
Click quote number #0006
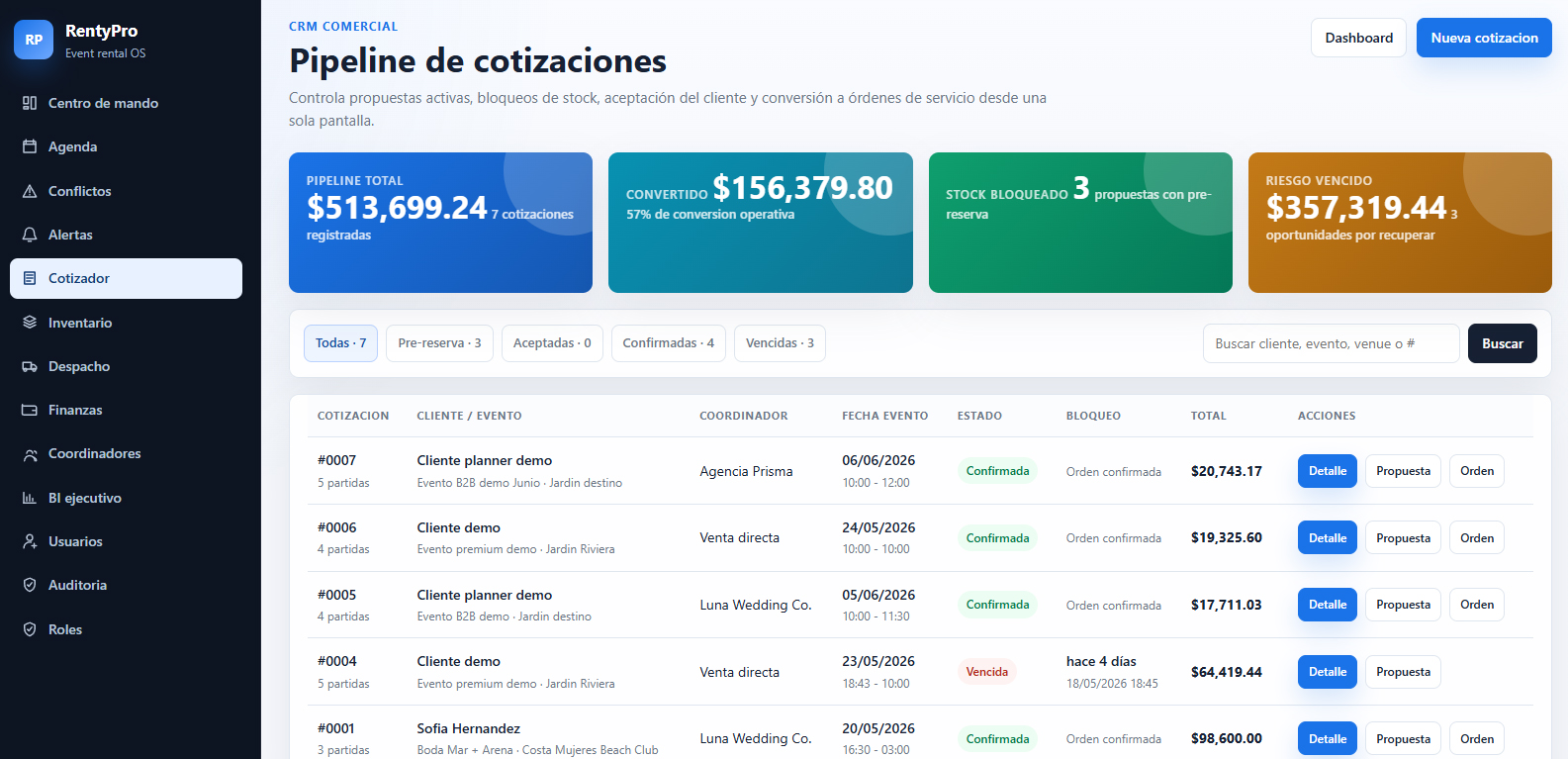click(337, 527)
